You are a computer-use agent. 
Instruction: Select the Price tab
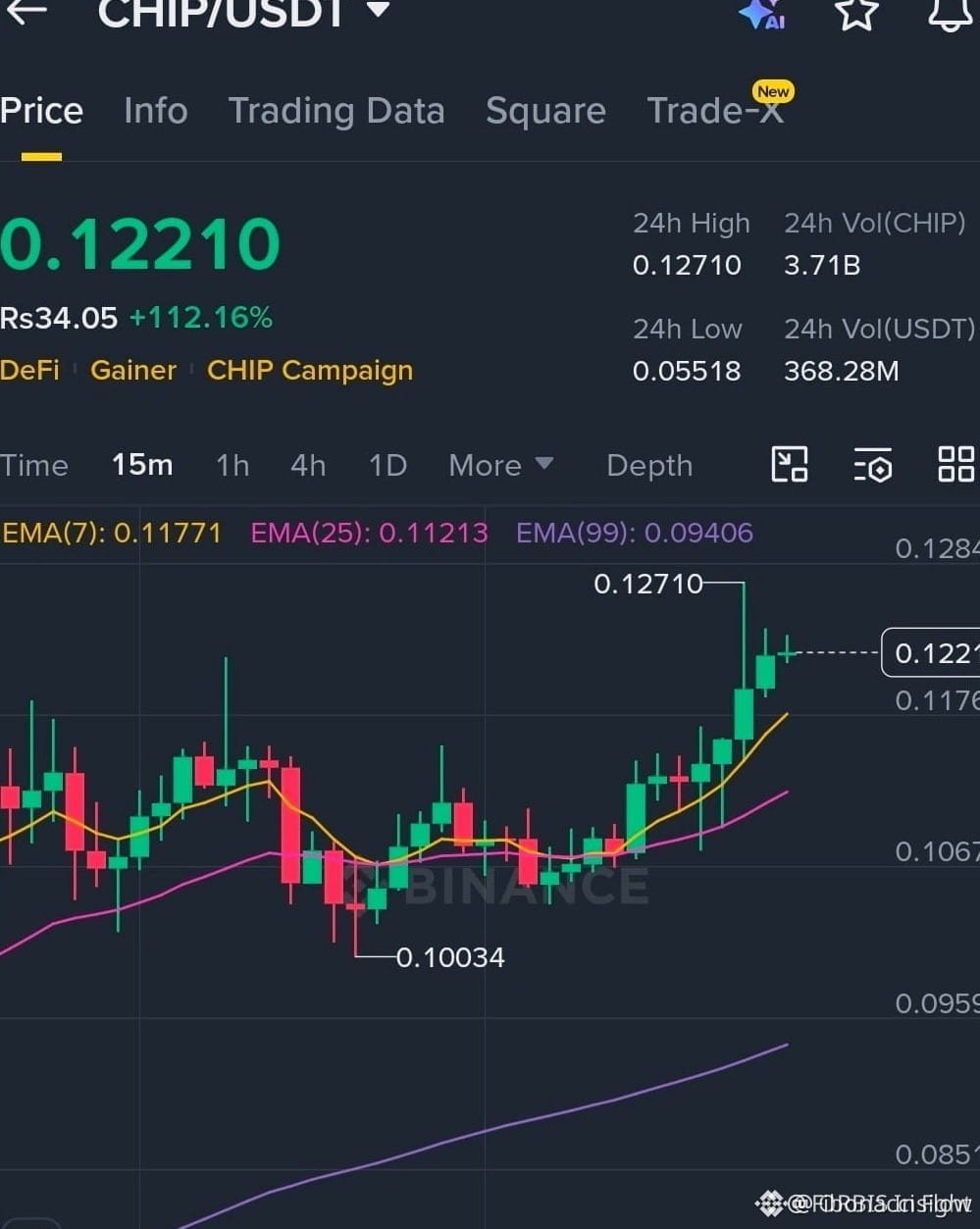click(x=41, y=111)
